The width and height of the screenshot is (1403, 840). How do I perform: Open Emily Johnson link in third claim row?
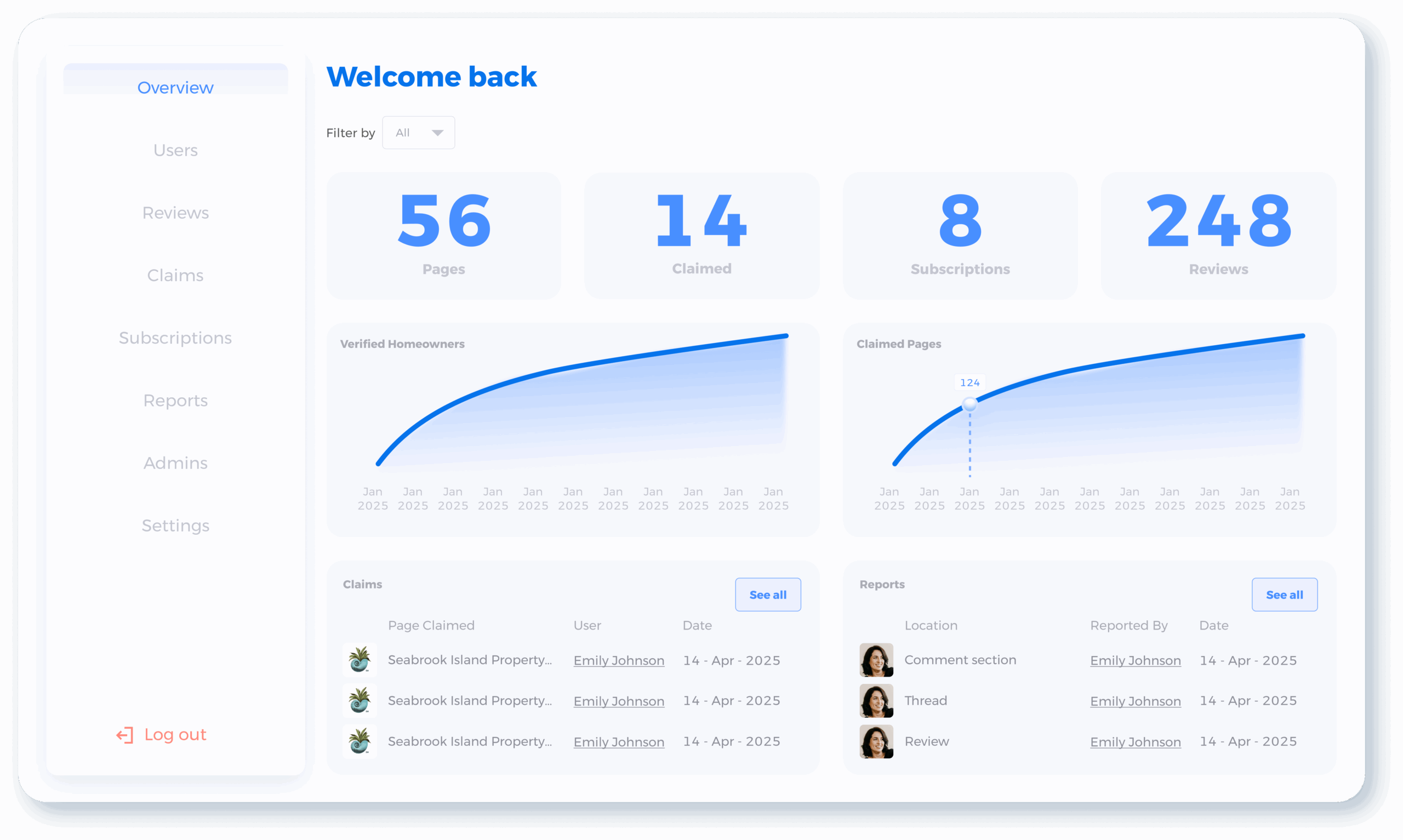click(619, 742)
